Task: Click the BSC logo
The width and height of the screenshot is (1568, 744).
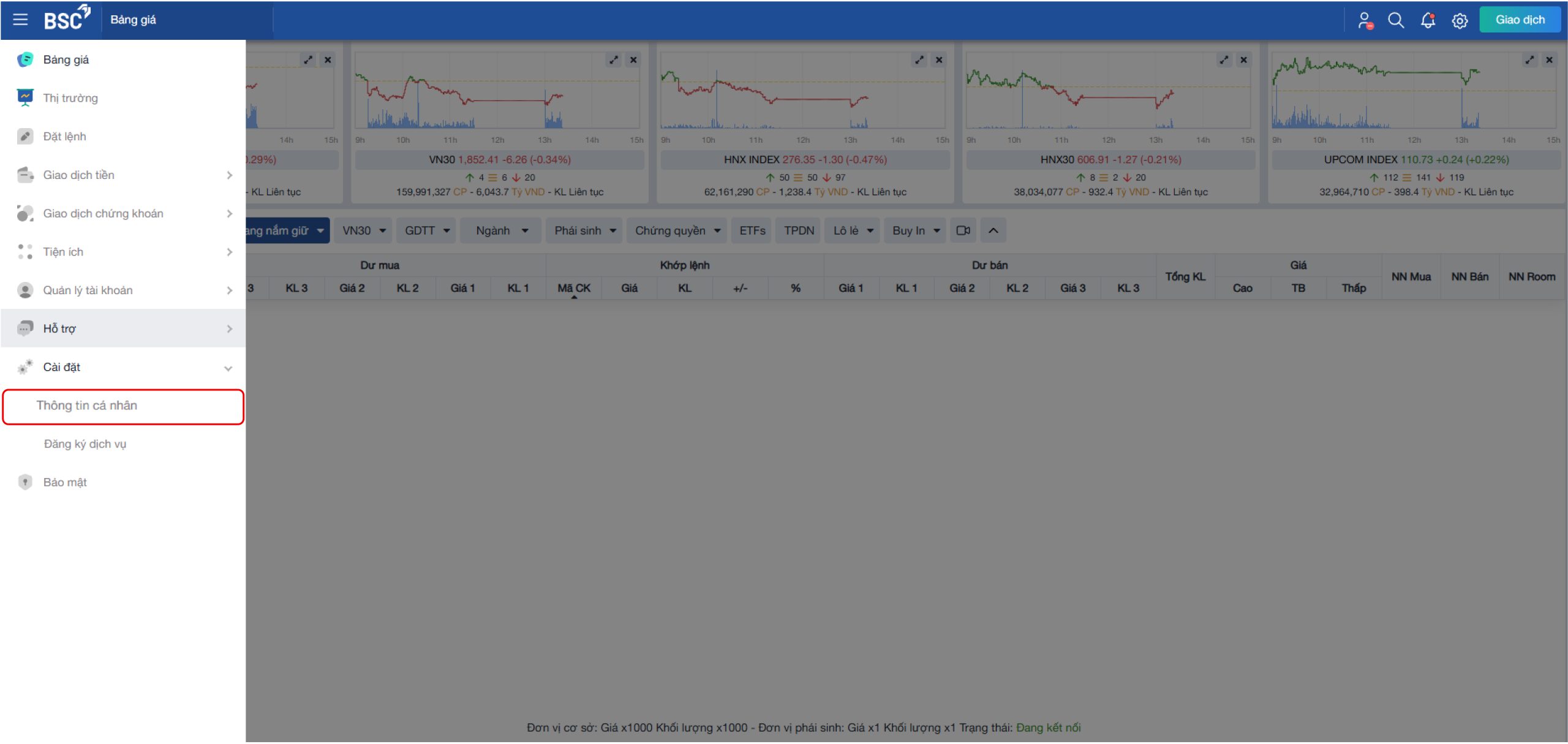Action: [x=67, y=18]
